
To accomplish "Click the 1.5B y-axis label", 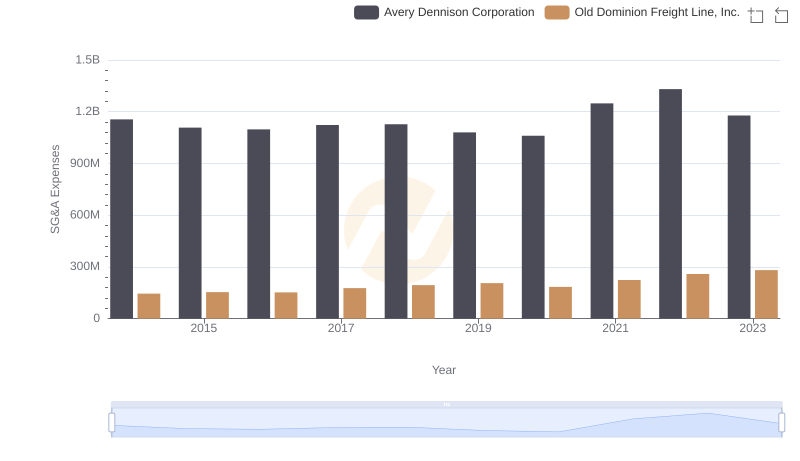I will click(x=88, y=60).
